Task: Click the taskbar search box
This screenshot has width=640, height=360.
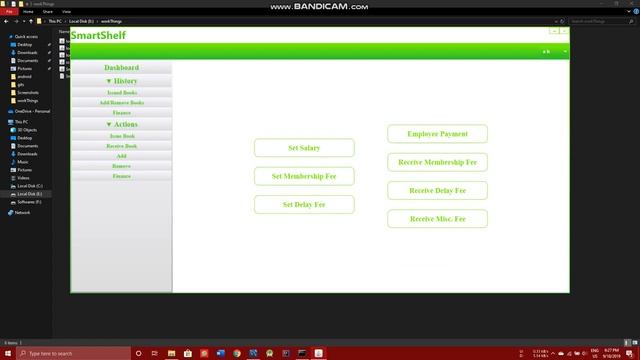Action: [x=73, y=353]
